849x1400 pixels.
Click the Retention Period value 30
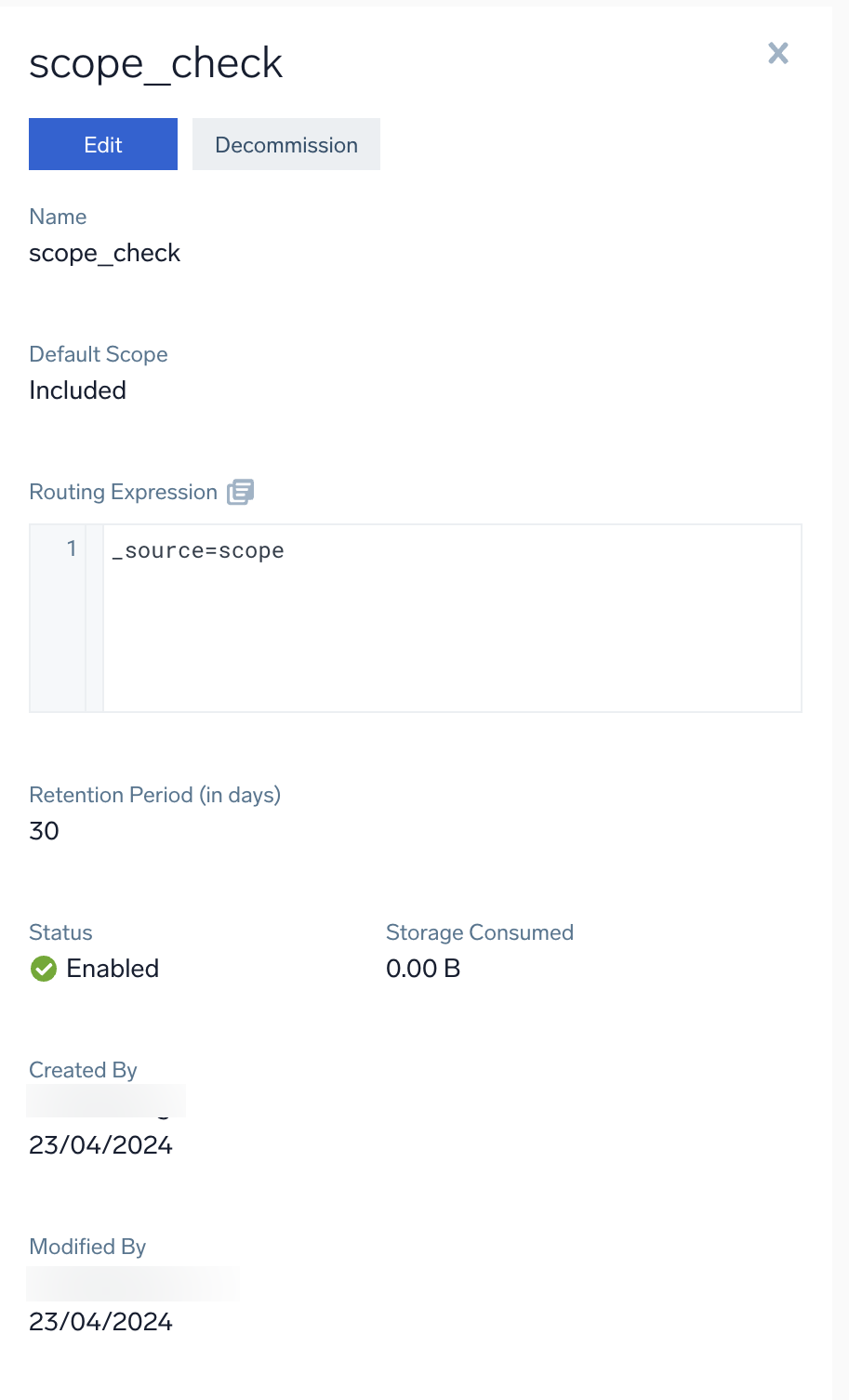[44, 831]
